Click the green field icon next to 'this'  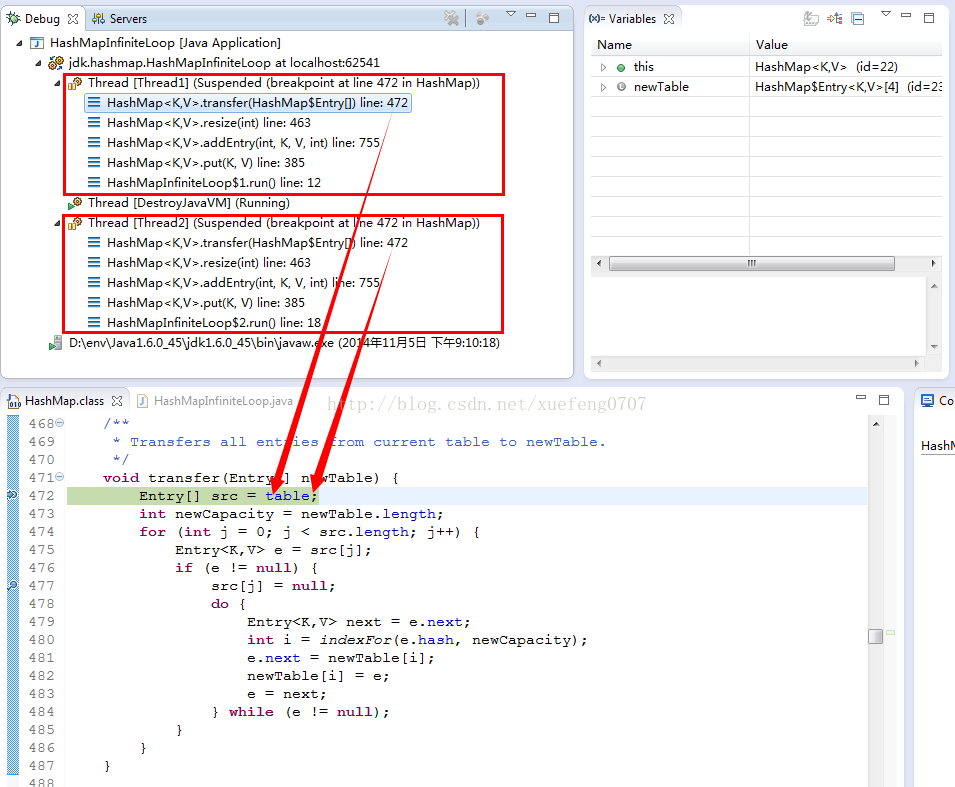coord(621,68)
